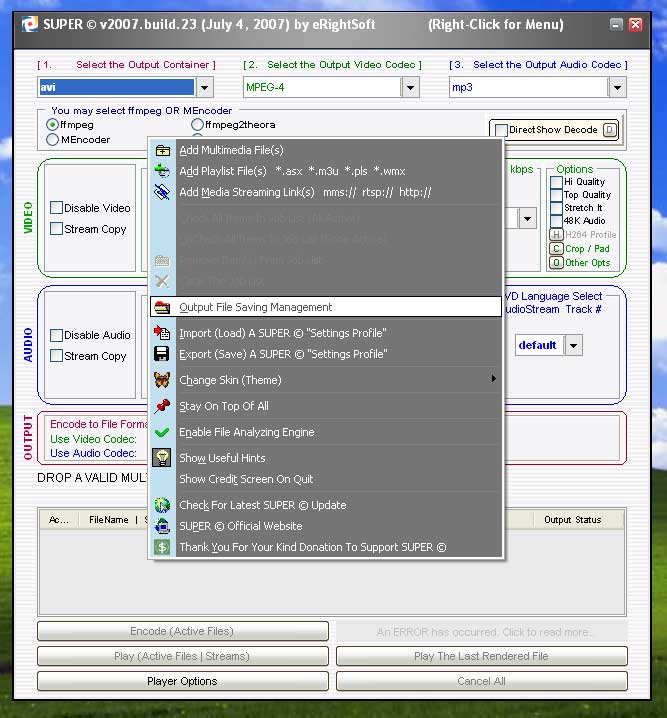Click Play The Last Rendered File button
This screenshot has width=667, height=718.
482,656
